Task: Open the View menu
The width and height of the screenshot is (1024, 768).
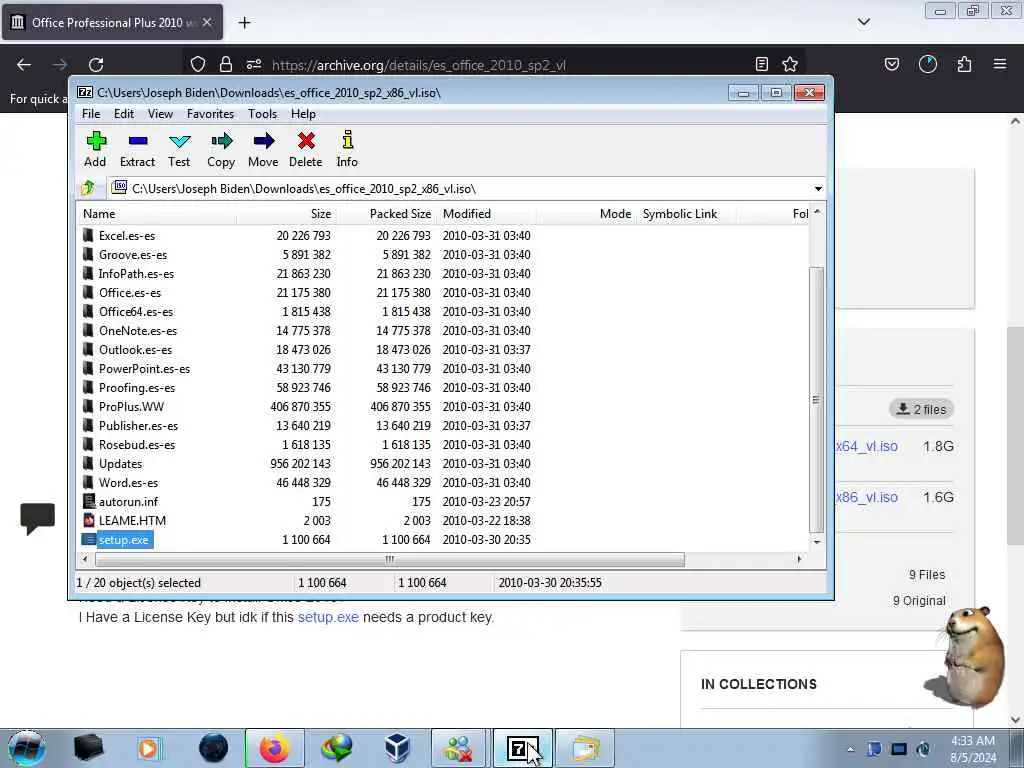Action: (160, 114)
